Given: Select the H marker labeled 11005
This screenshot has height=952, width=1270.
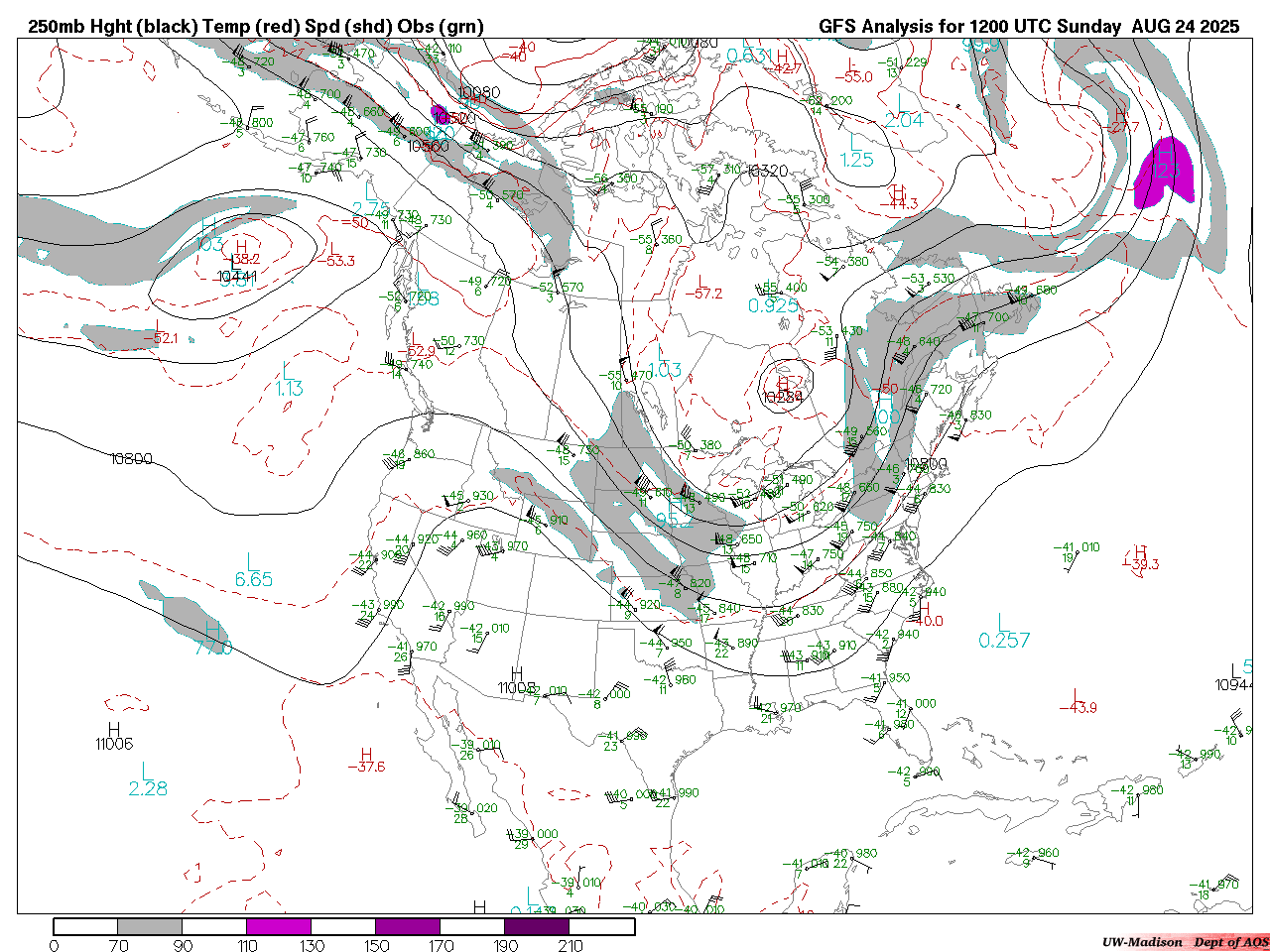Looking at the screenshot, I should [516, 674].
